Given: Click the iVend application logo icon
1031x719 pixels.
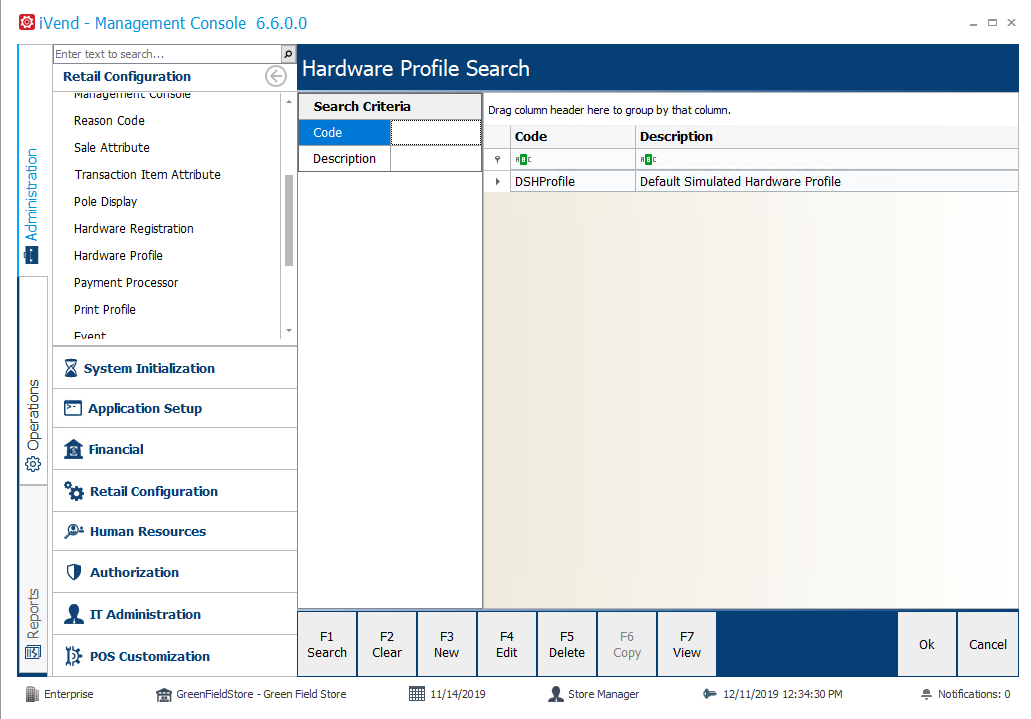Looking at the screenshot, I should [x=27, y=22].
